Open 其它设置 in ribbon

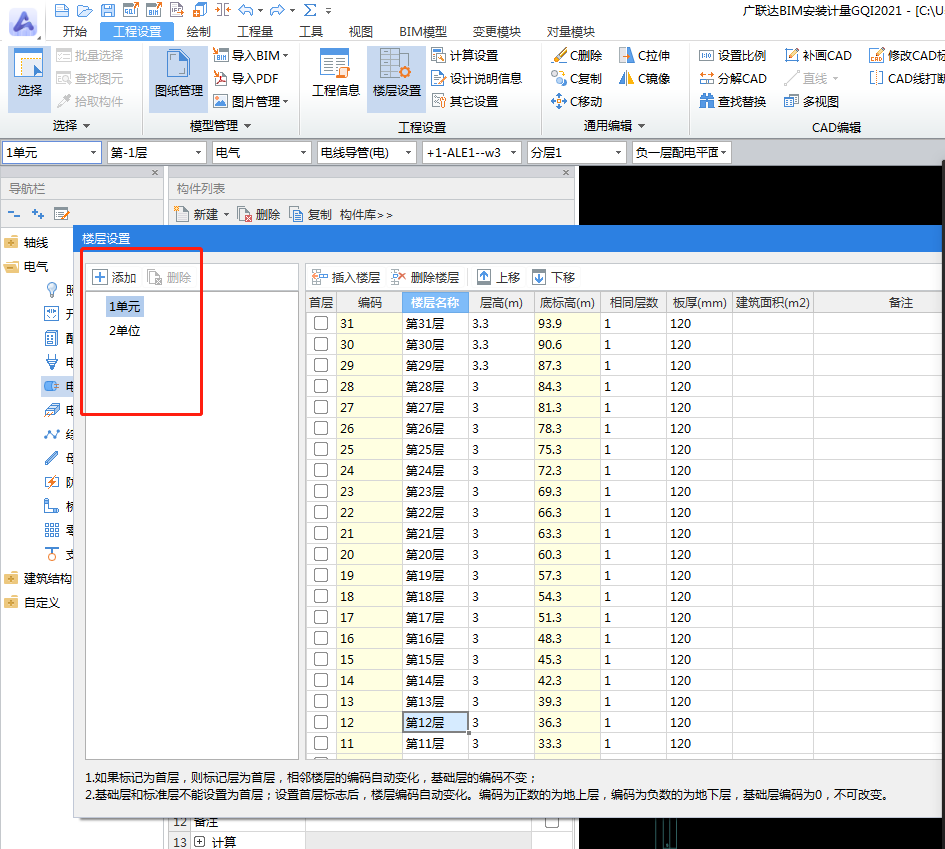point(465,101)
